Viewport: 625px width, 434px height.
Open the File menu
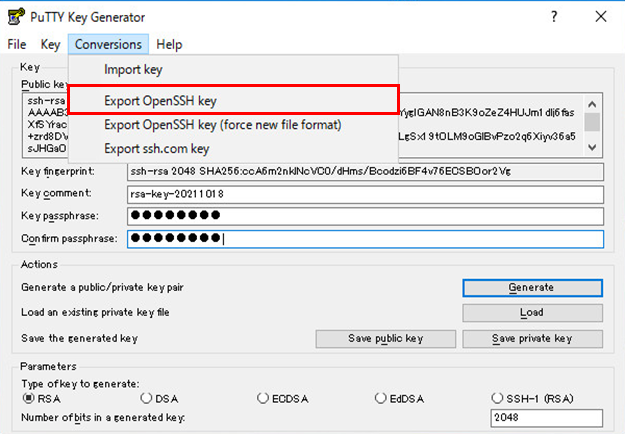tap(17, 44)
